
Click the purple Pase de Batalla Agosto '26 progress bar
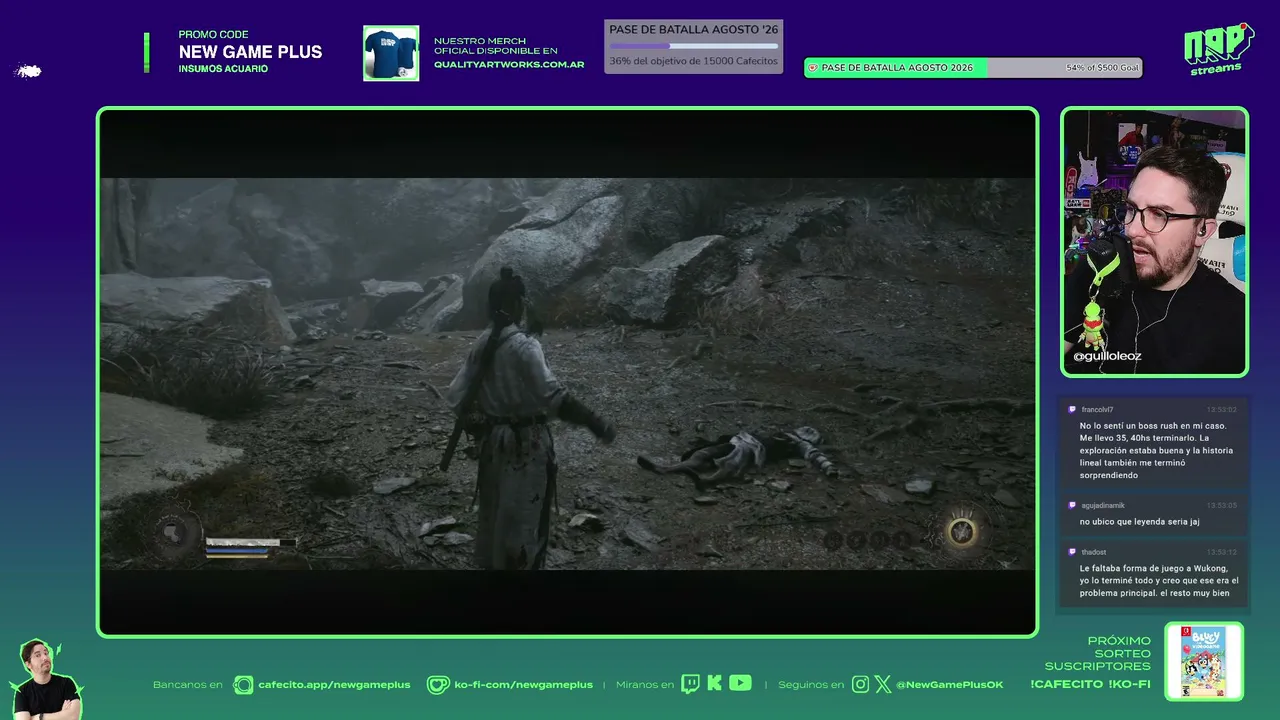[694, 46]
